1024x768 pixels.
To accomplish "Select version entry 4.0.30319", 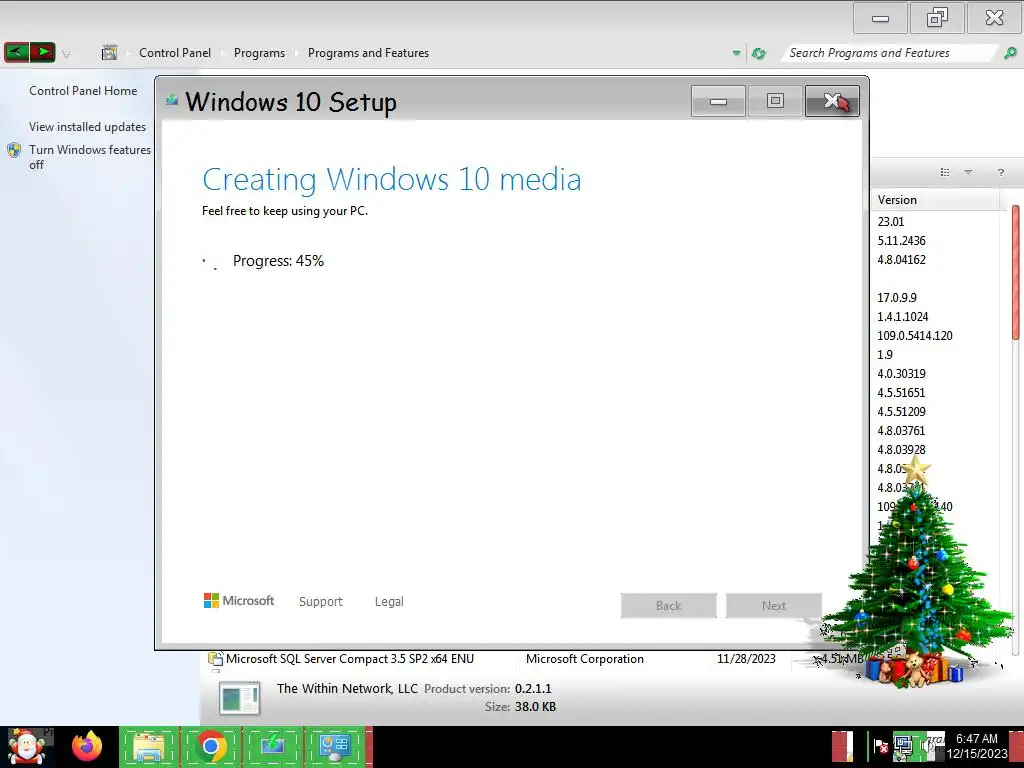I will [901, 374].
